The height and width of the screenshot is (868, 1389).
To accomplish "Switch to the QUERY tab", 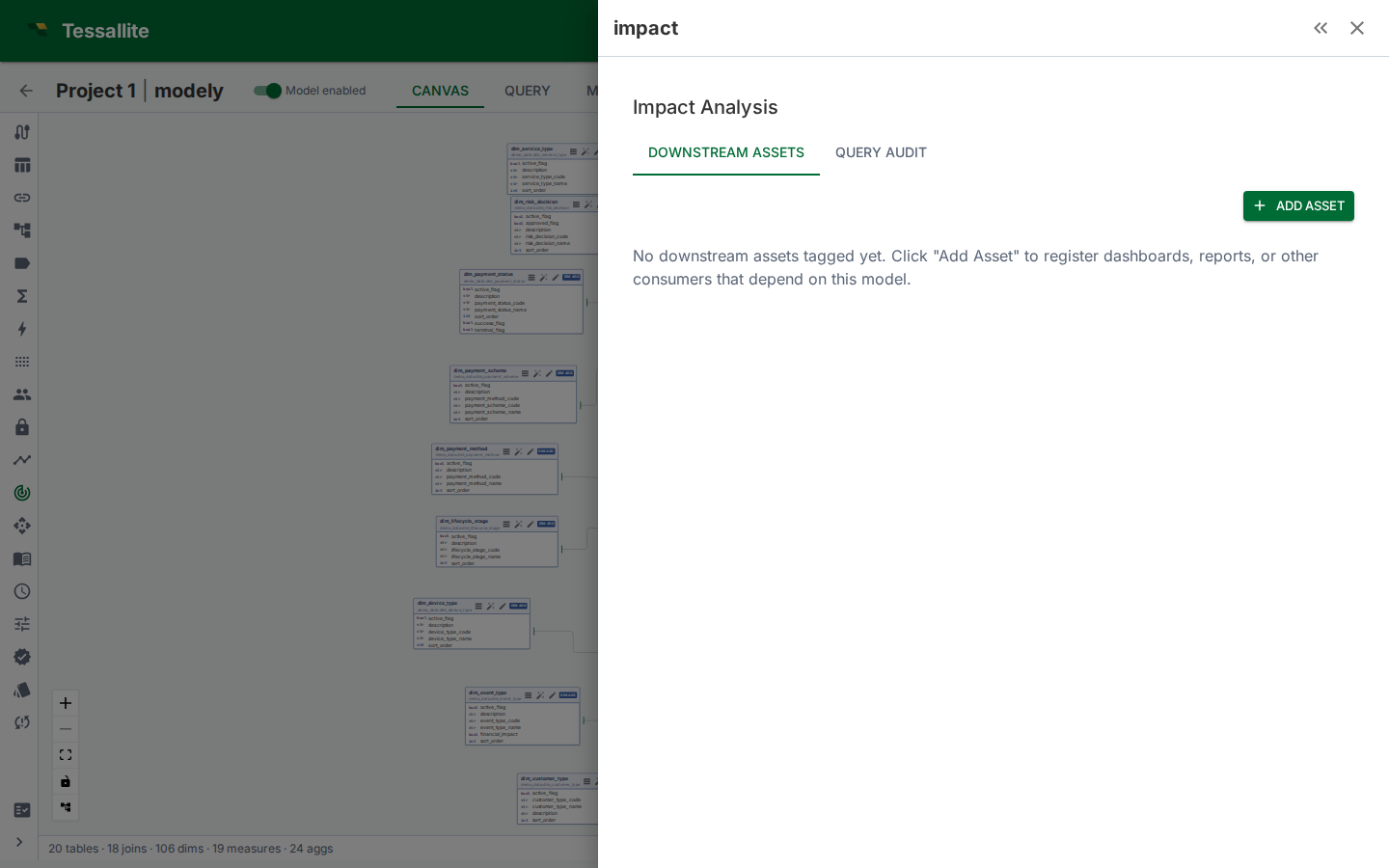I will click(527, 91).
